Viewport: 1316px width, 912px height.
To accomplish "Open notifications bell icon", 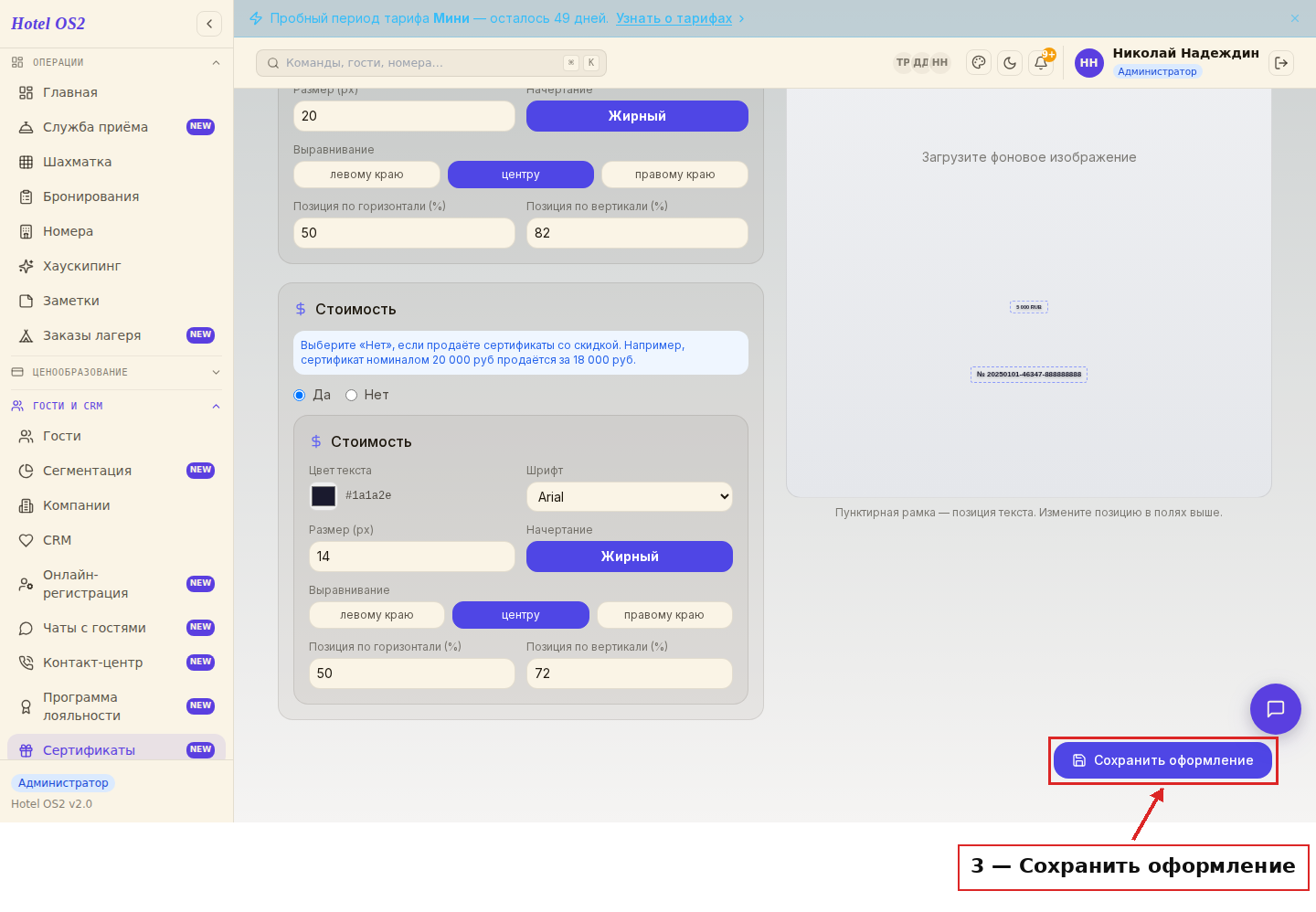I will [x=1041, y=63].
